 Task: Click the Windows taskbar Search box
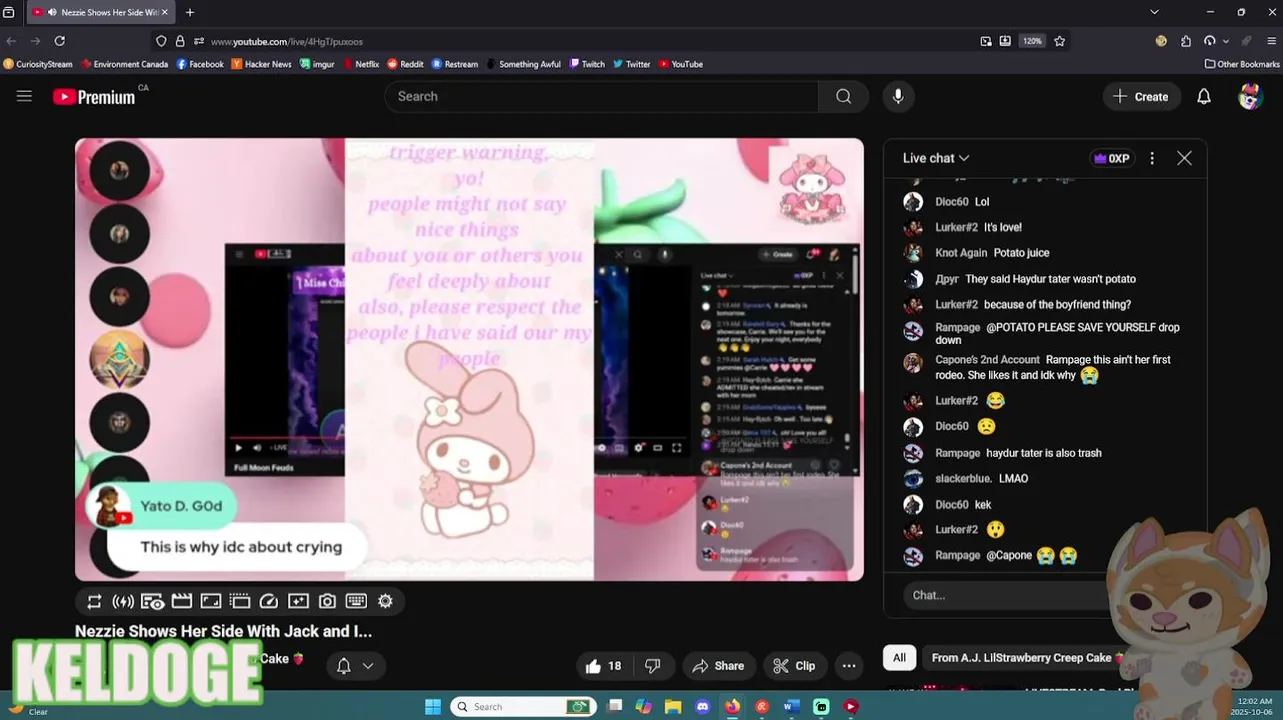[x=523, y=706]
